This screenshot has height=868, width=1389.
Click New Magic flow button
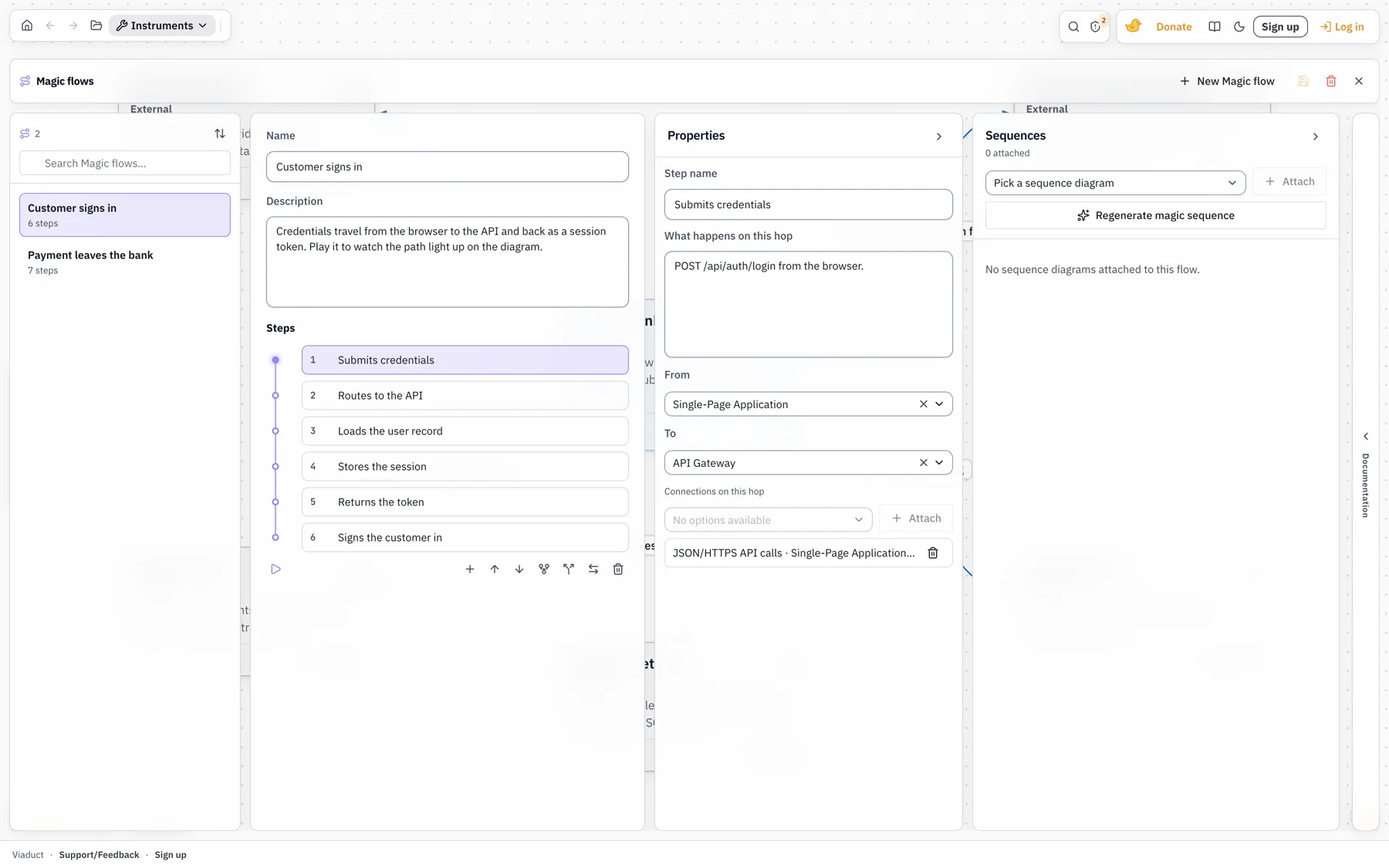1227,81
